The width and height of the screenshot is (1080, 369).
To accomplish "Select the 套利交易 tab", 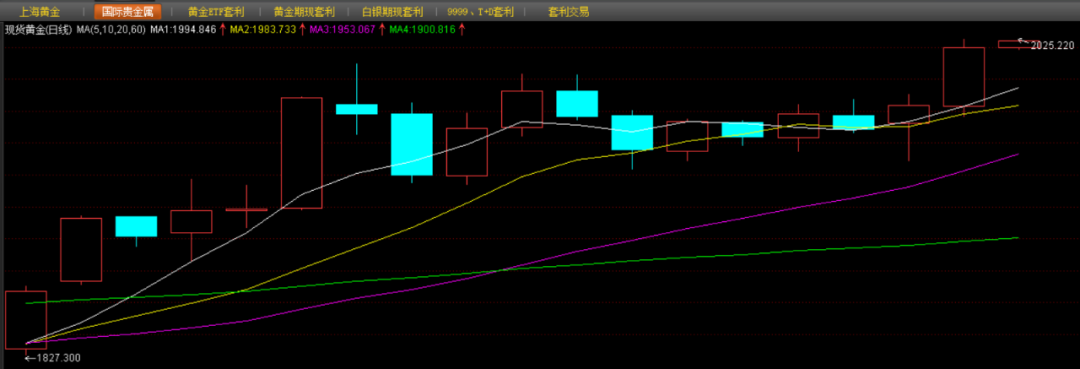I will tap(568, 12).
